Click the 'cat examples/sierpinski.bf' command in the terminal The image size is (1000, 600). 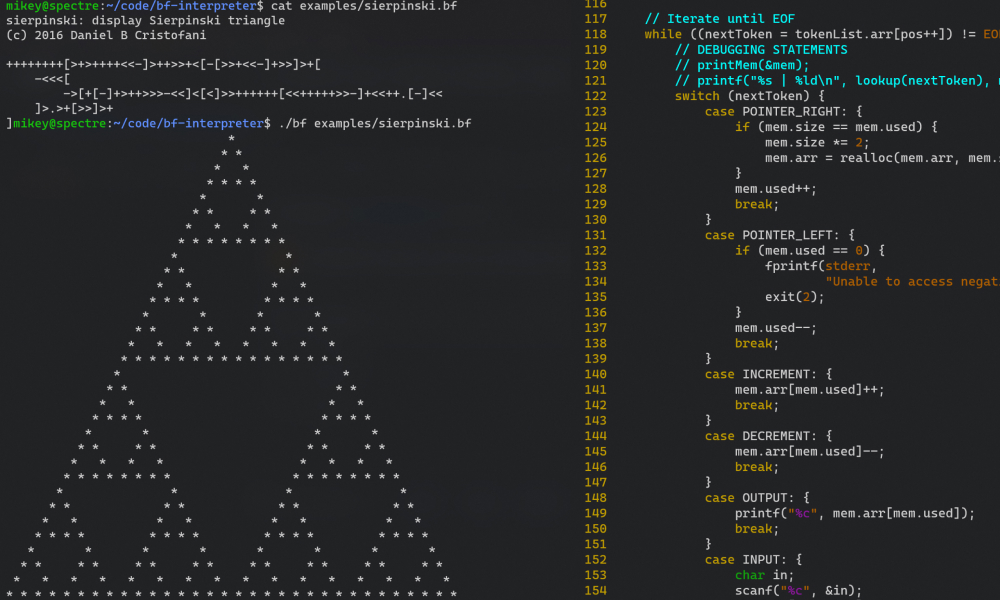364,6
